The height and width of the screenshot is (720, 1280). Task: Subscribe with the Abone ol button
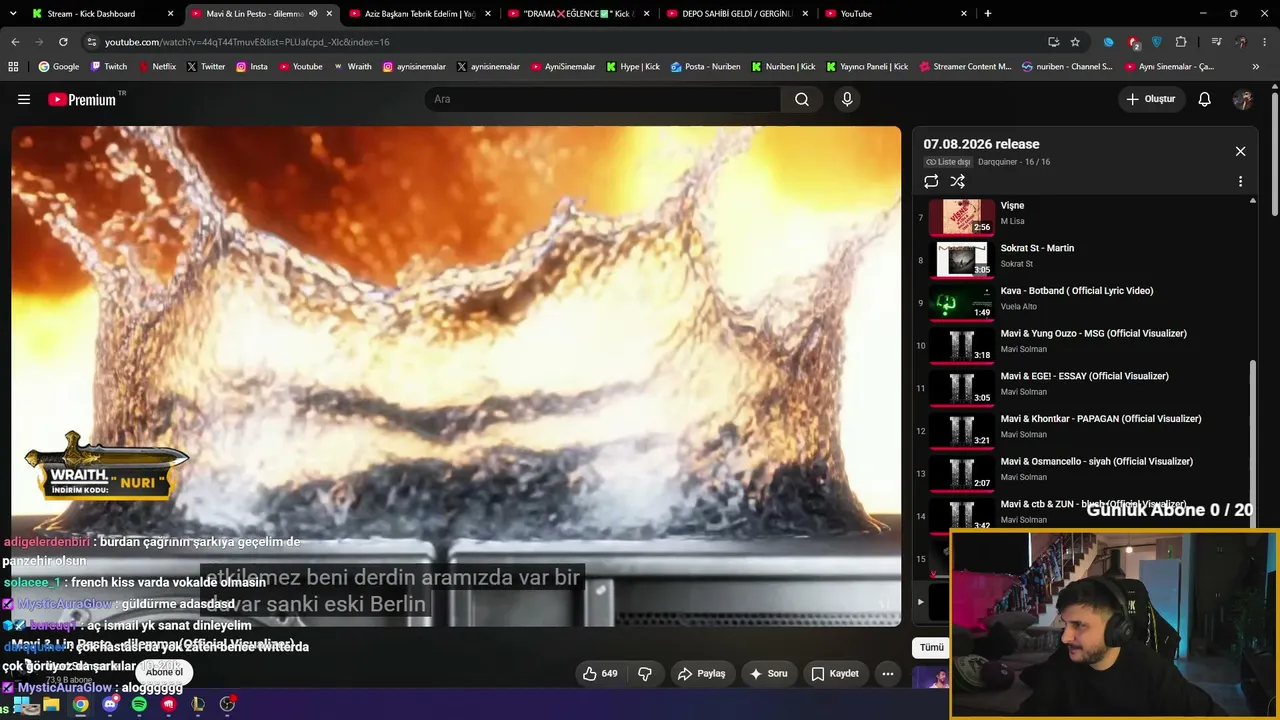[x=165, y=672]
